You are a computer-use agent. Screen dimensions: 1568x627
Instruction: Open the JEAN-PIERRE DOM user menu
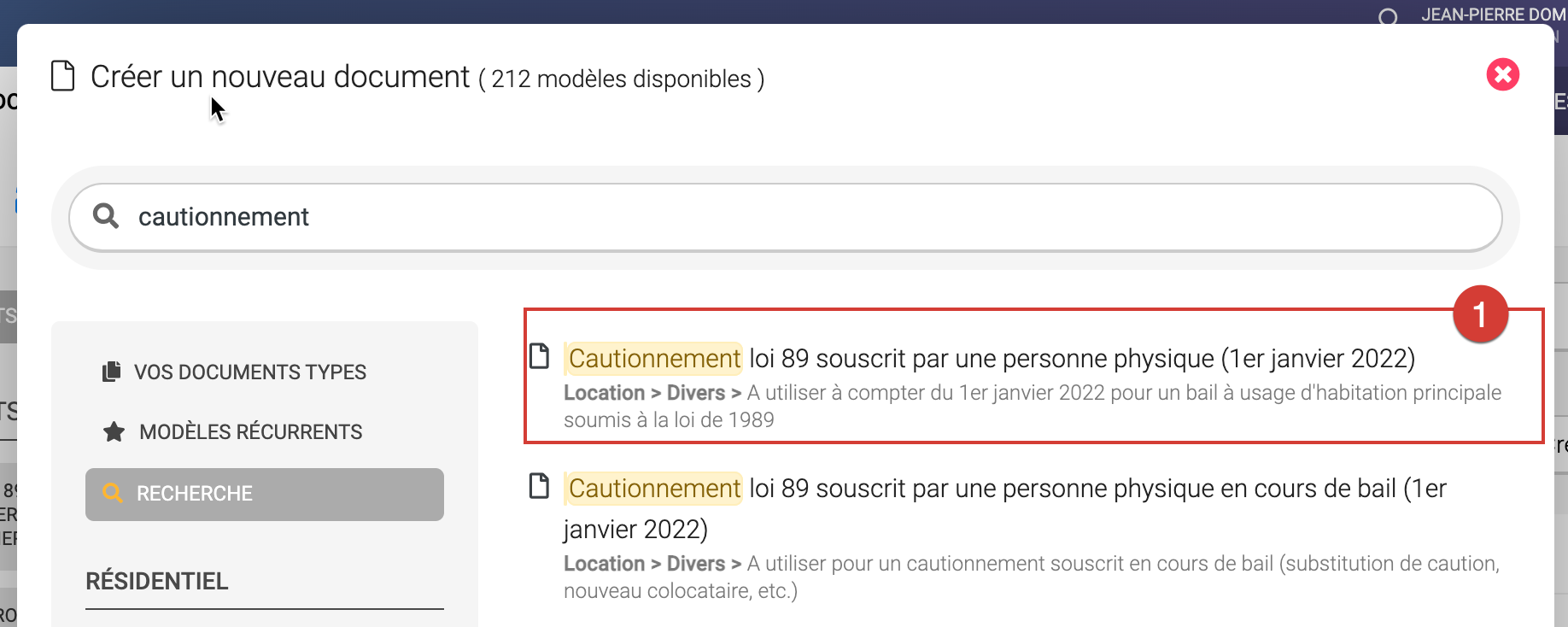click(x=1493, y=15)
